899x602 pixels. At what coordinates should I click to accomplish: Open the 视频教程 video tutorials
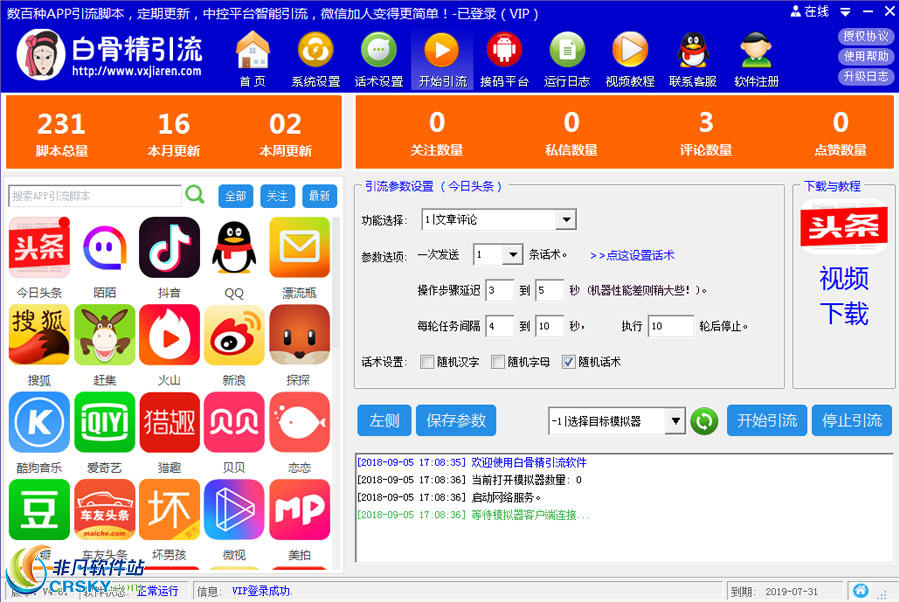click(x=630, y=57)
